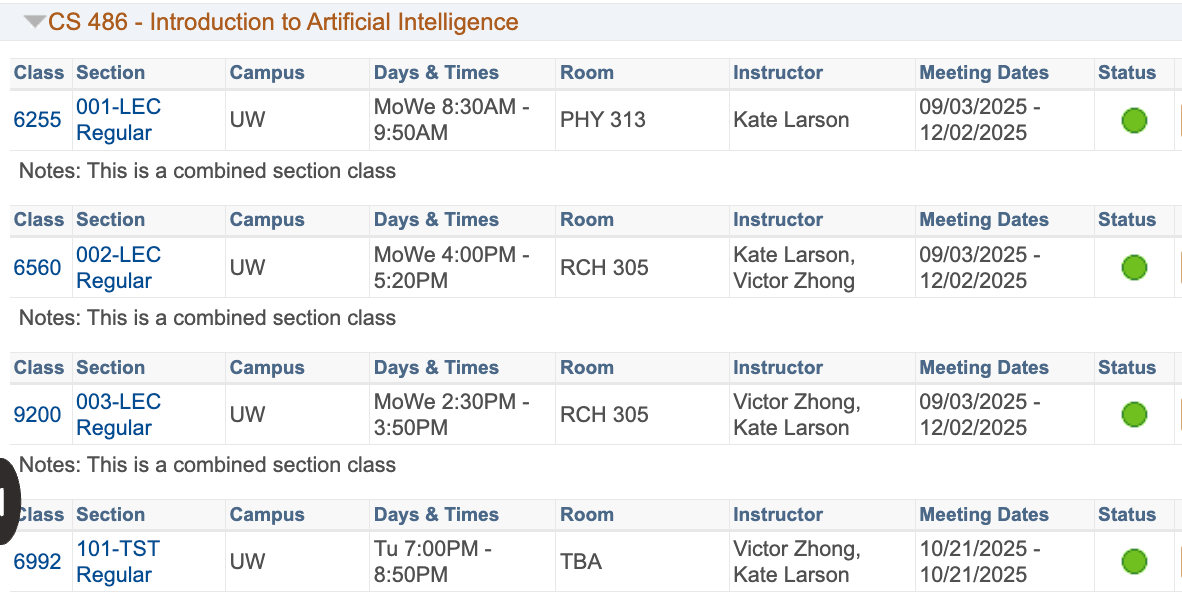Click green open status icon for class 6255
The width and height of the screenshot is (1182, 604).
point(1134,120)
